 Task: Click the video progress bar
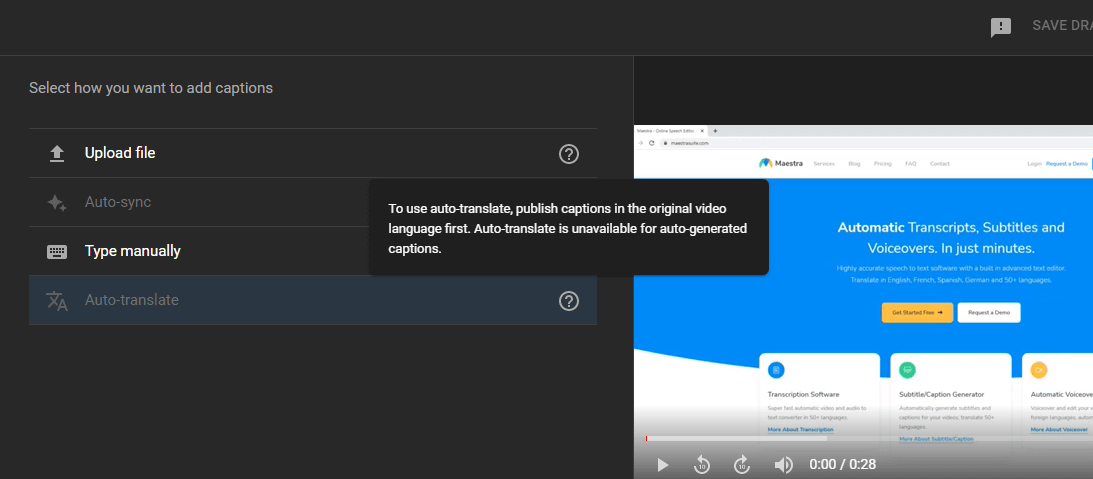(x=869, y=439)
